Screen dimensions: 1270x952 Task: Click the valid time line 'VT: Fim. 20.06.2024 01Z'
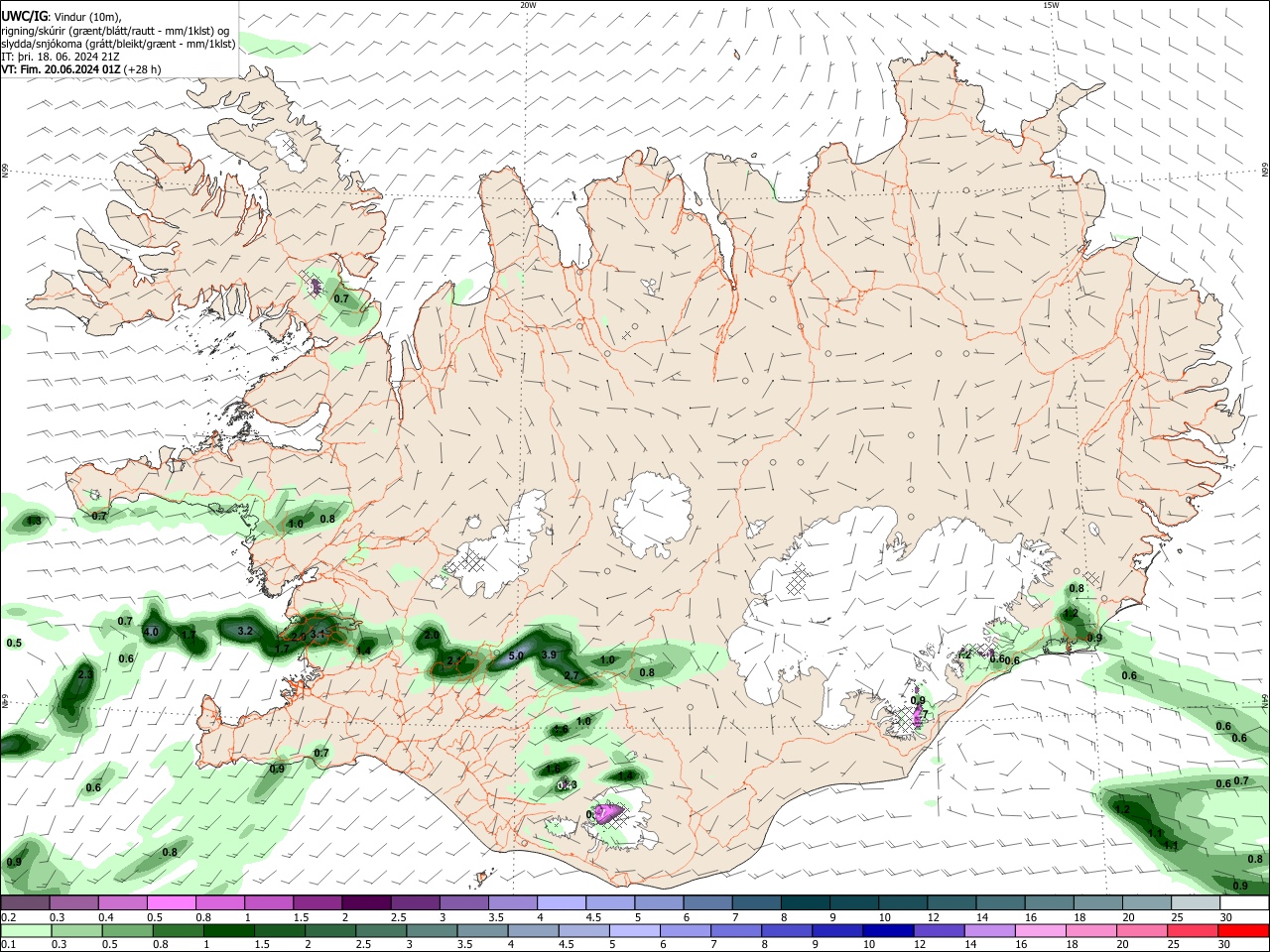point(63,69)
